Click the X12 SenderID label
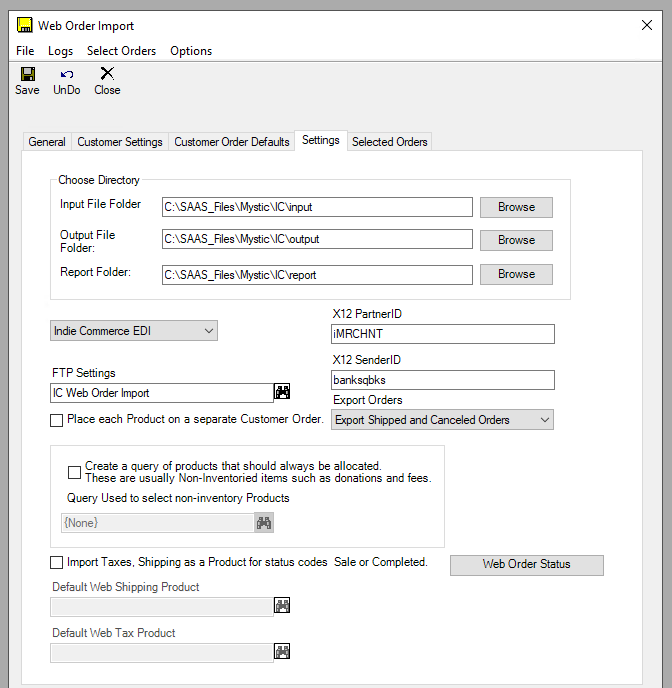Viewport: 672px width, 688px height. click(x=366, y=360)
